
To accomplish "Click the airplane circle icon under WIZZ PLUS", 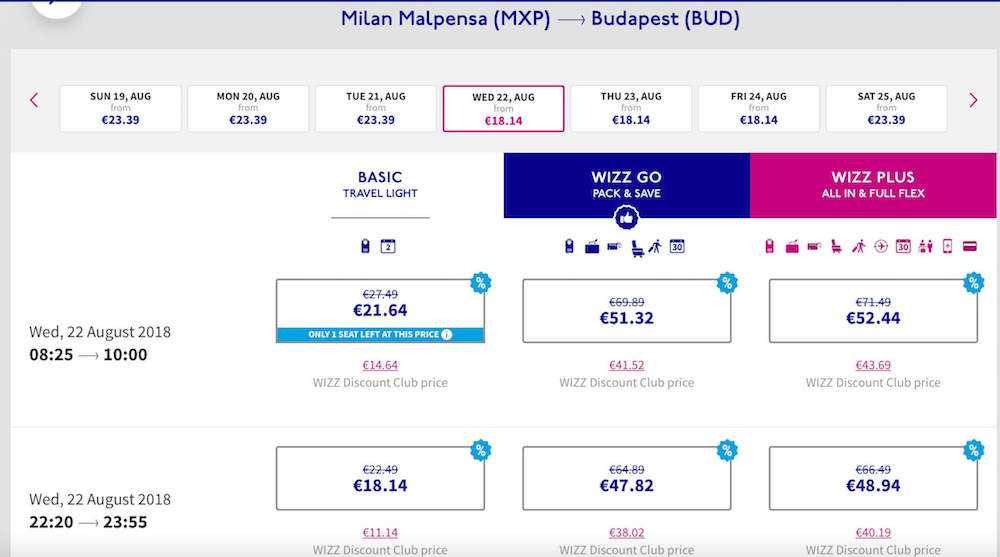I will click(881, 246).
